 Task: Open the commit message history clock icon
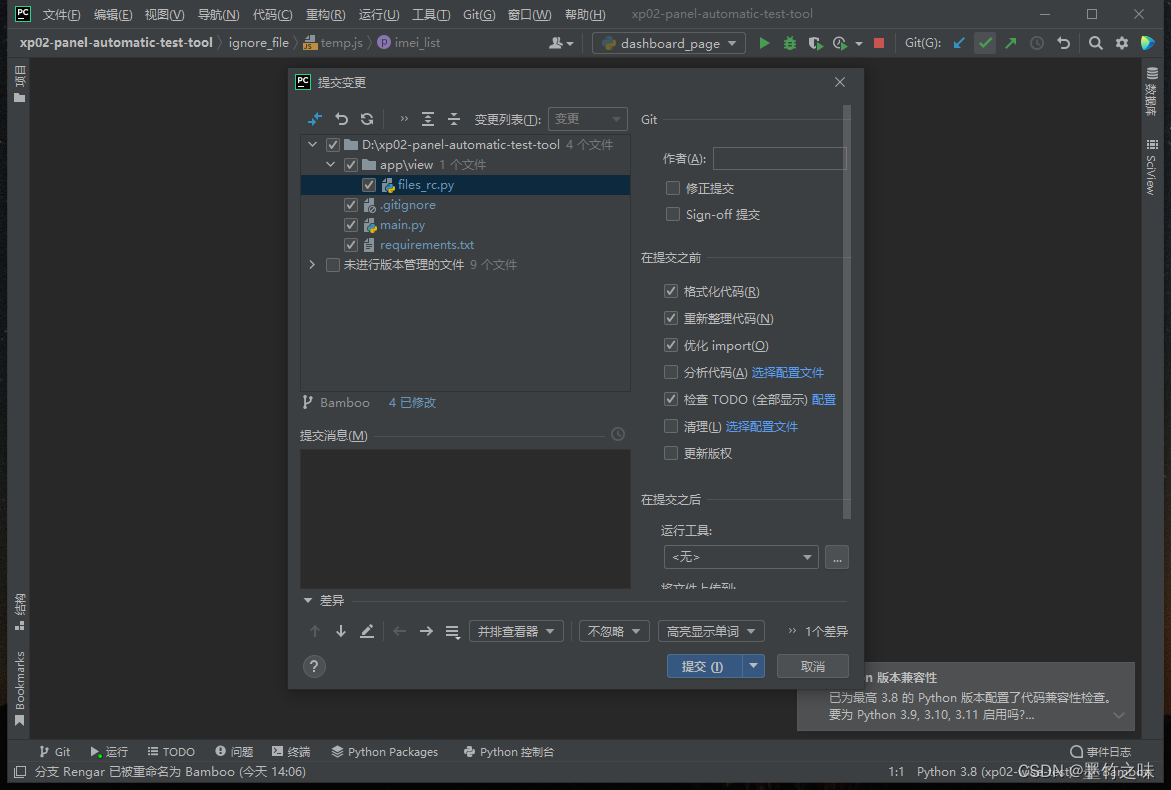tap(617, 434)
